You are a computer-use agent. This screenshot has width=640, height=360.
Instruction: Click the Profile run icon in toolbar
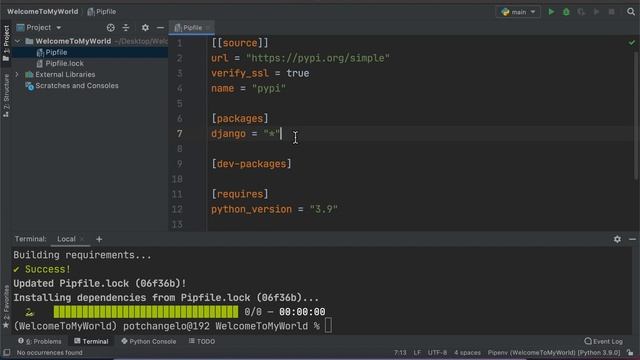[596, 12]
